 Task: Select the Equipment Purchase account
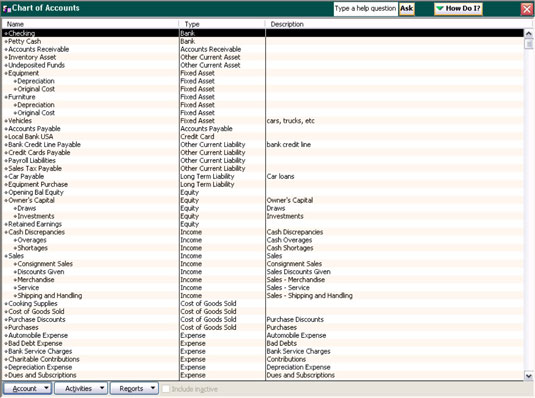click(38, 184)
